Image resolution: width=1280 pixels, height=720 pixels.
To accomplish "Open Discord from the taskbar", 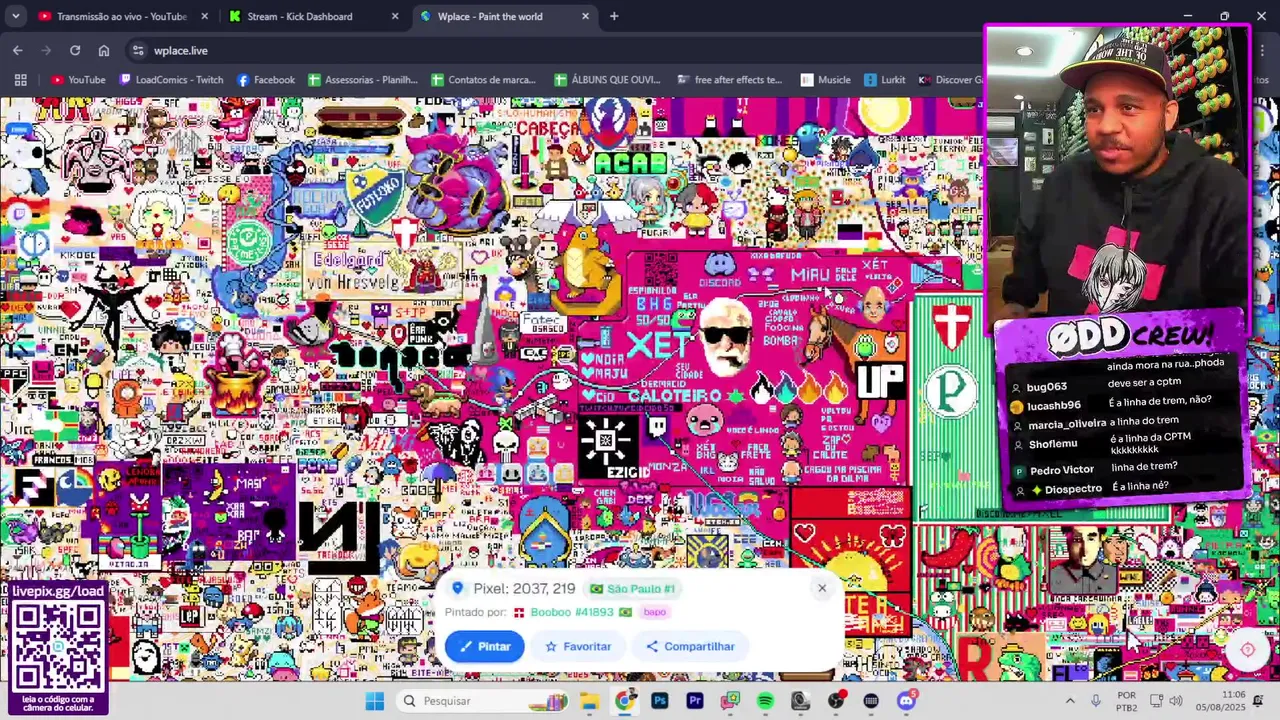I will (906, 701).
